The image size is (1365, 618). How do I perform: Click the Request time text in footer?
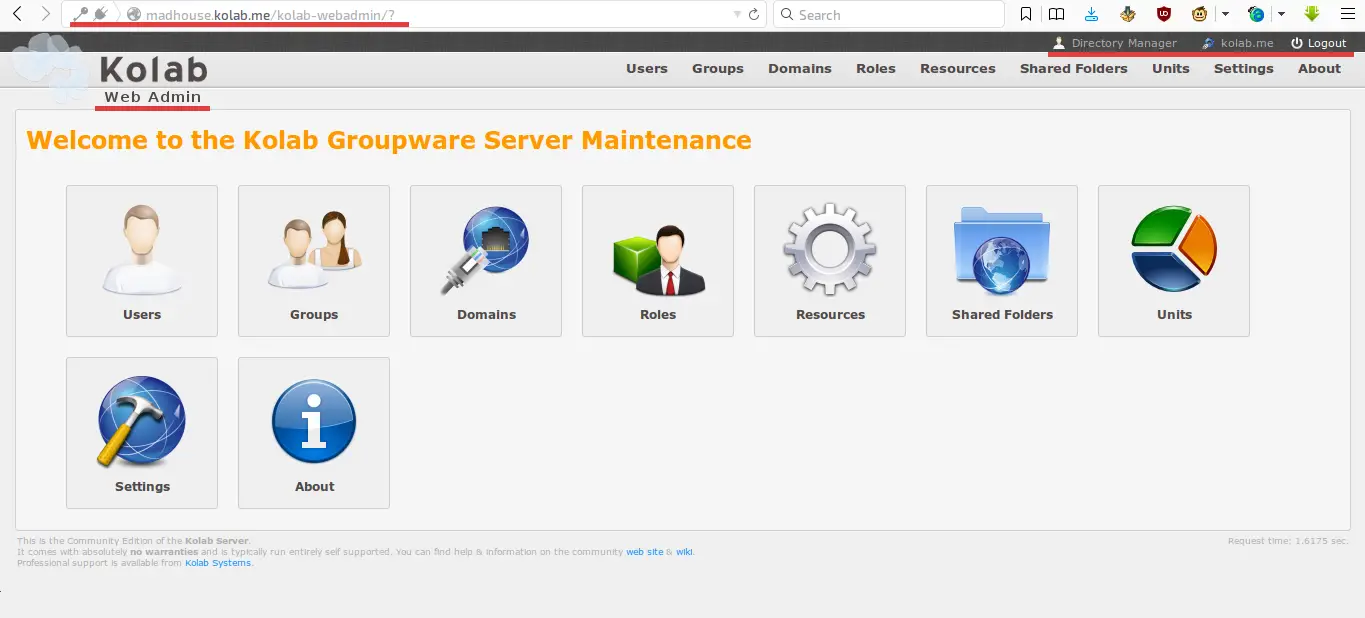pyautogui.click(x=1288, y=540)
